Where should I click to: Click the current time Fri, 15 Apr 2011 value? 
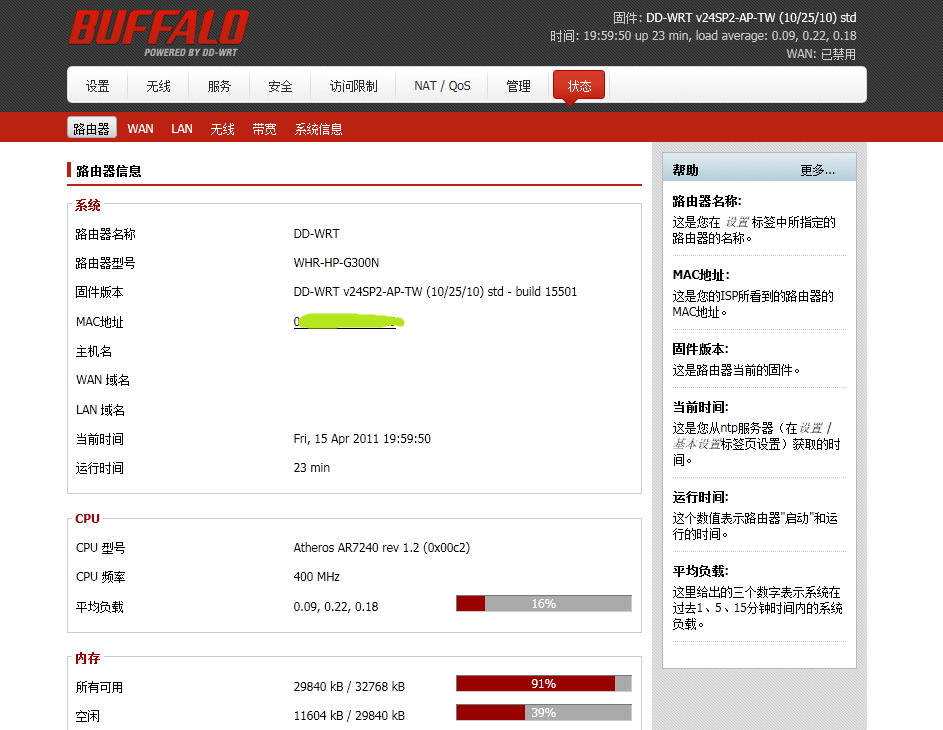(362, 438)
